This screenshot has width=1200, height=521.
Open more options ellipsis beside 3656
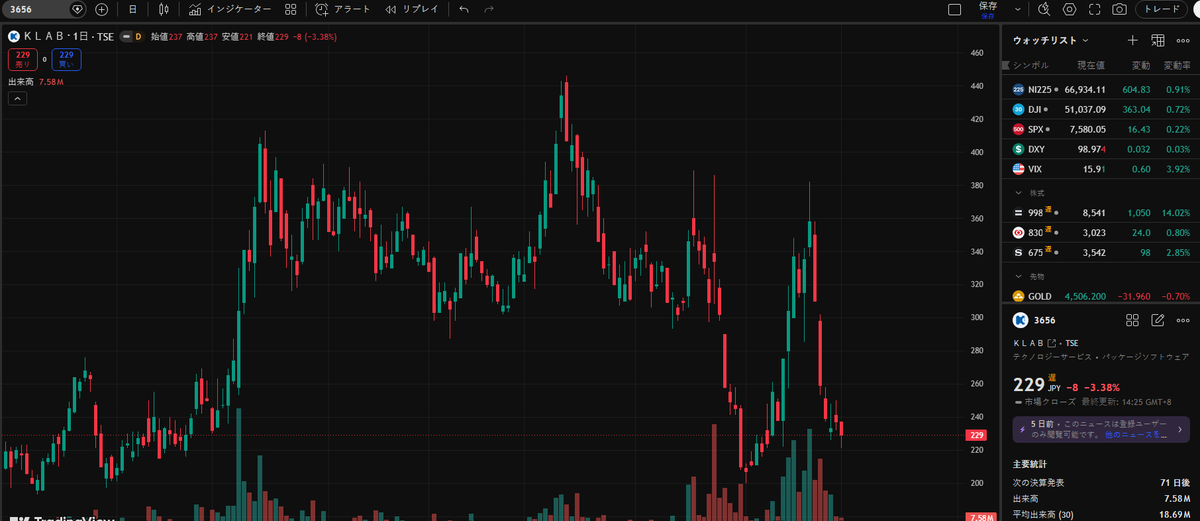click(x=1183, y=321)
